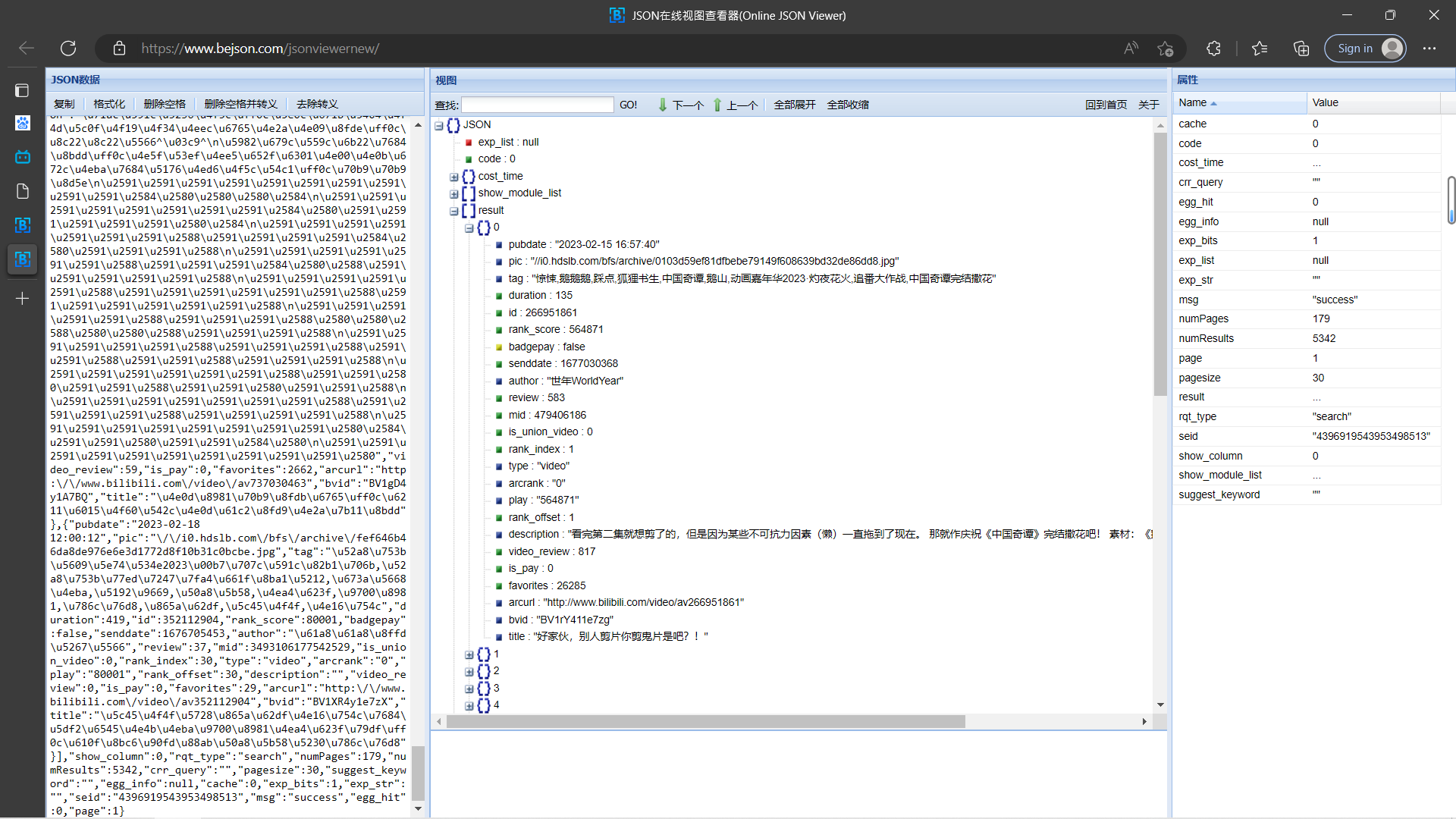Expand result item 4

pos(469,706)
